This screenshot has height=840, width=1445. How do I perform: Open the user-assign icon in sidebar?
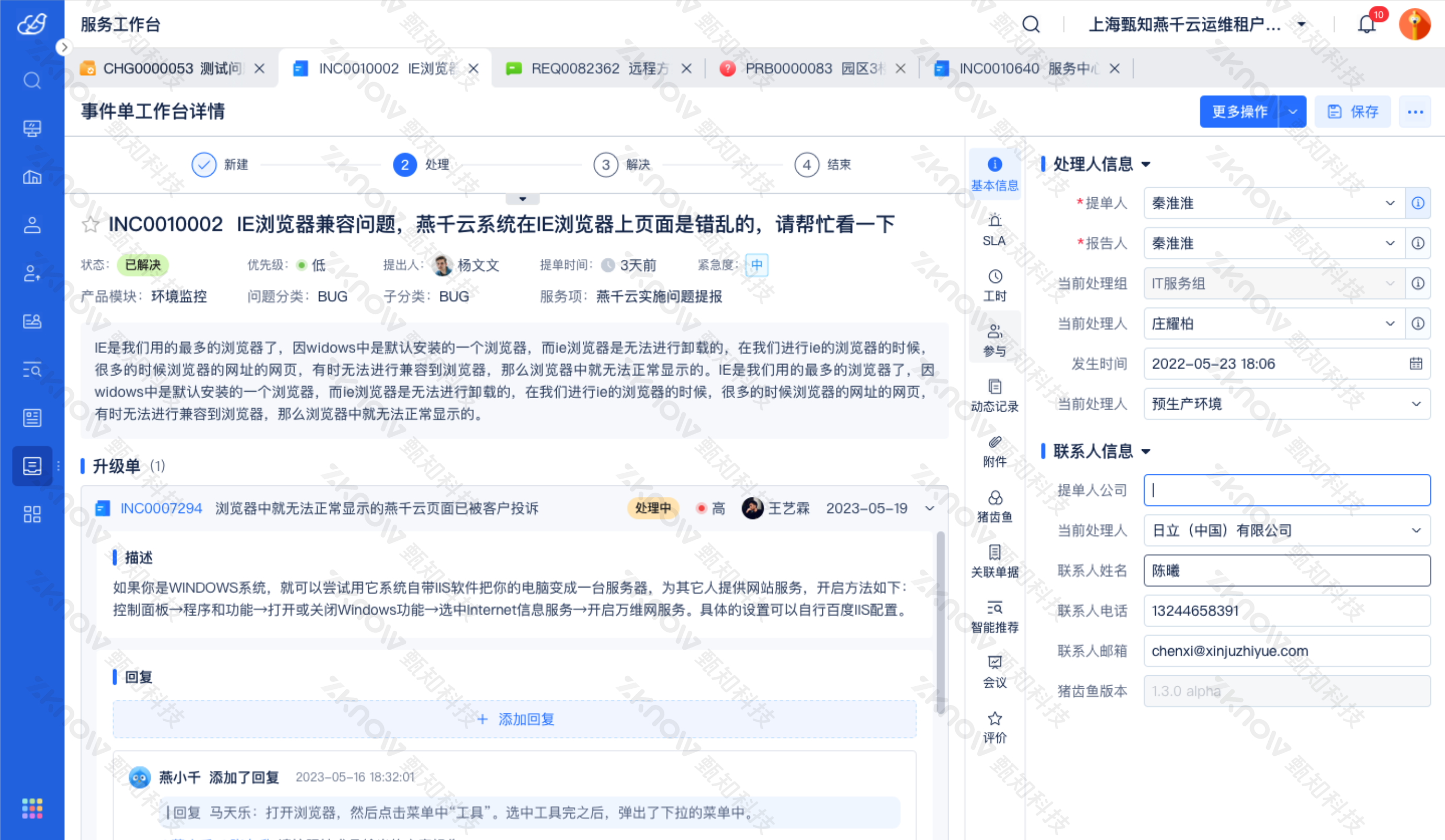[x=32, y=273]
